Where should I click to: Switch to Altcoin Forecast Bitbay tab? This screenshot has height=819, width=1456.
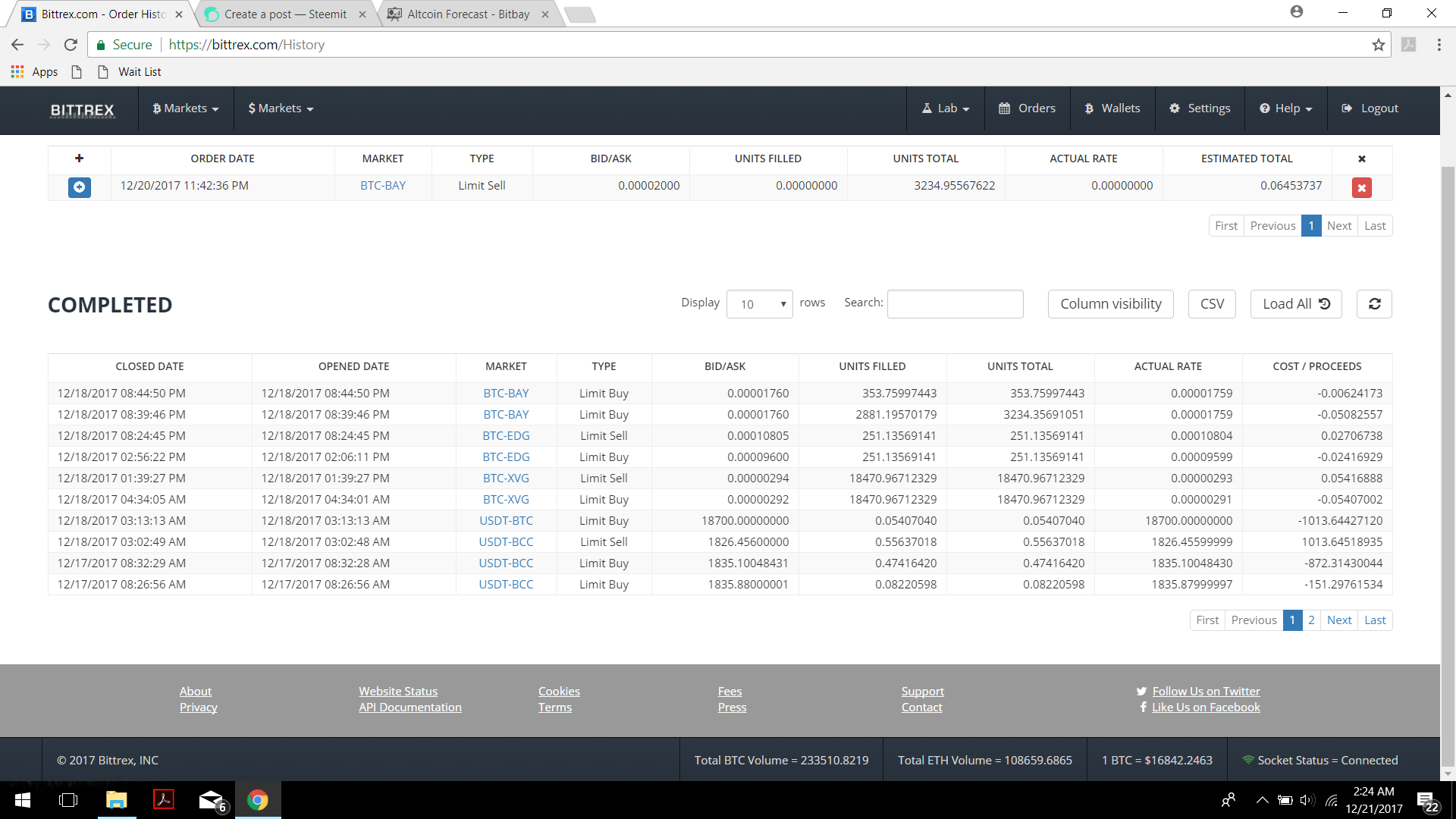coord(467,14)
